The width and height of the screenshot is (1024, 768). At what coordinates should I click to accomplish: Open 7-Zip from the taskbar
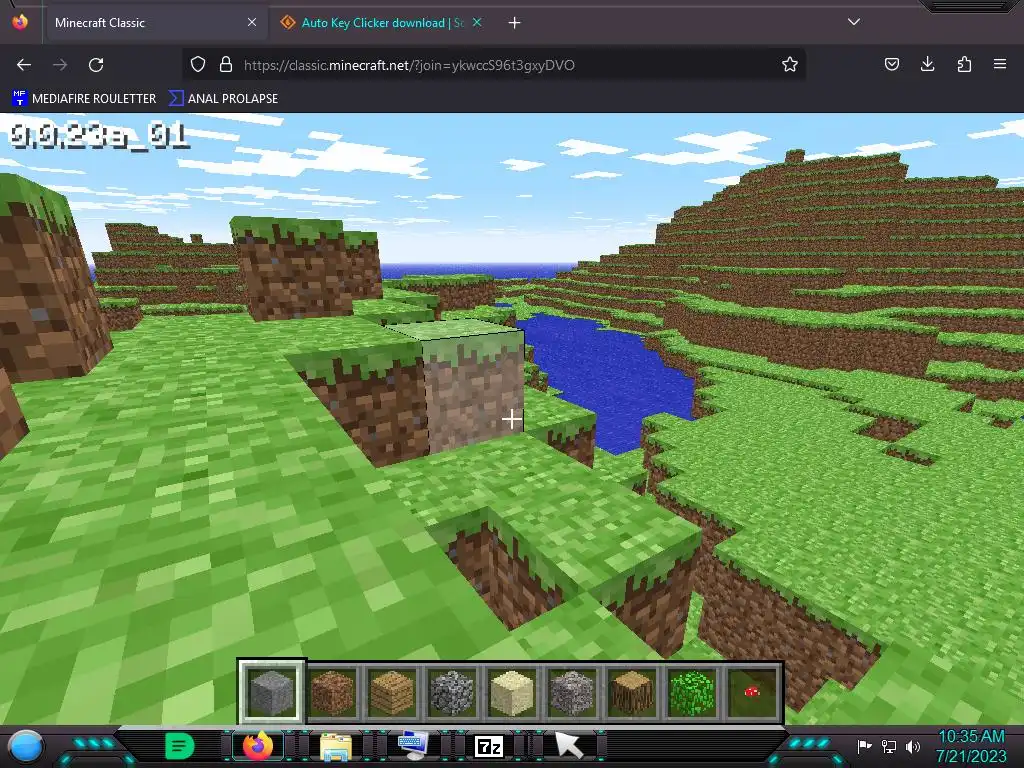click(x=489, y=746)
